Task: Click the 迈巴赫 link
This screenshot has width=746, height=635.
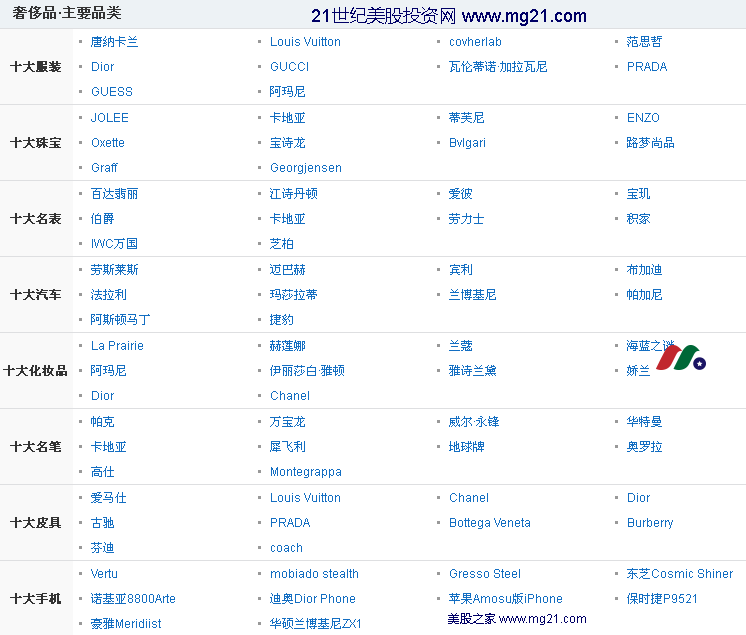Action: 287,270
